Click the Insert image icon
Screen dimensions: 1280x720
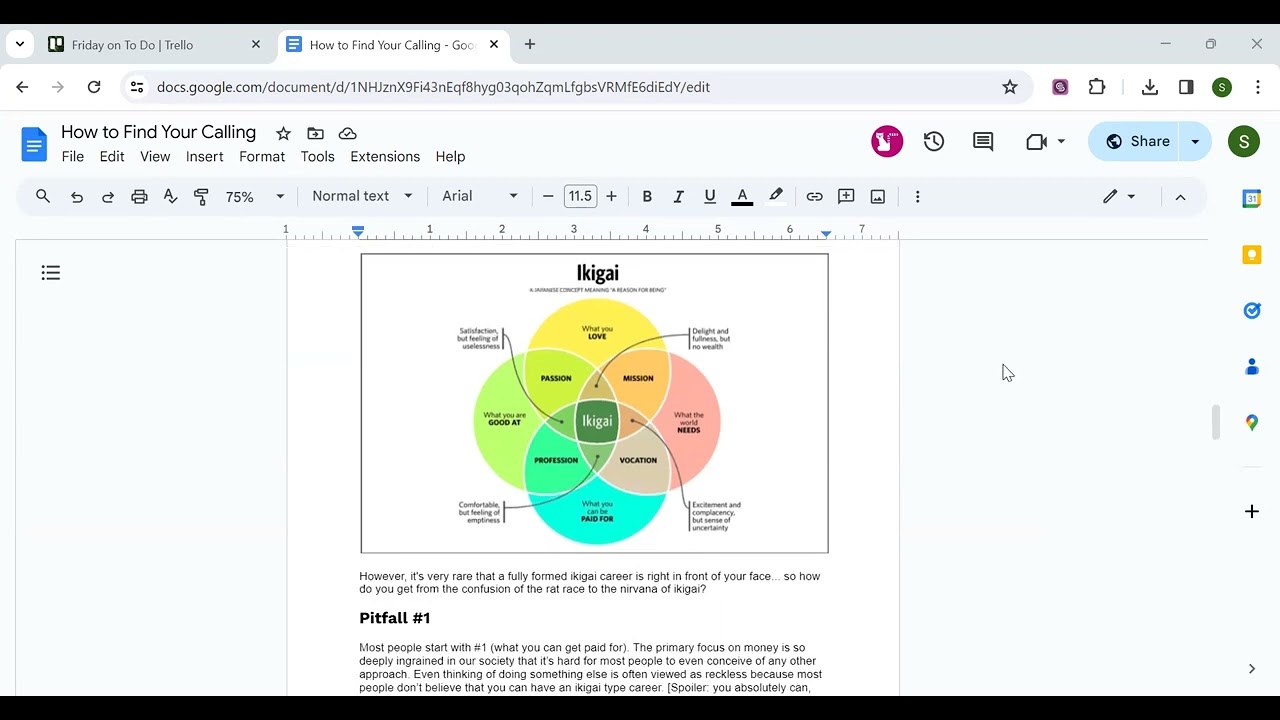tap(878, 197)
